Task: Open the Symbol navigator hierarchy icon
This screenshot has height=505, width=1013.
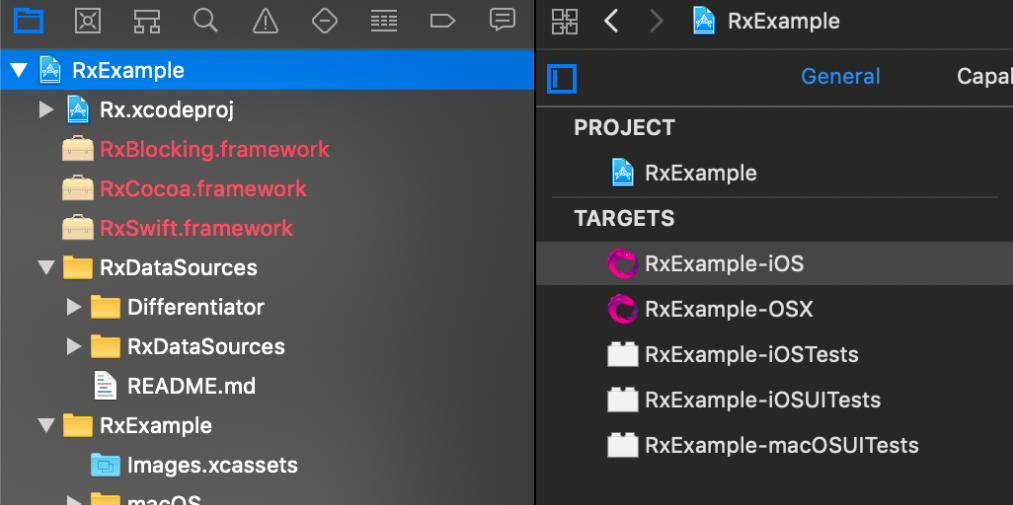Action: pos(147,21)
